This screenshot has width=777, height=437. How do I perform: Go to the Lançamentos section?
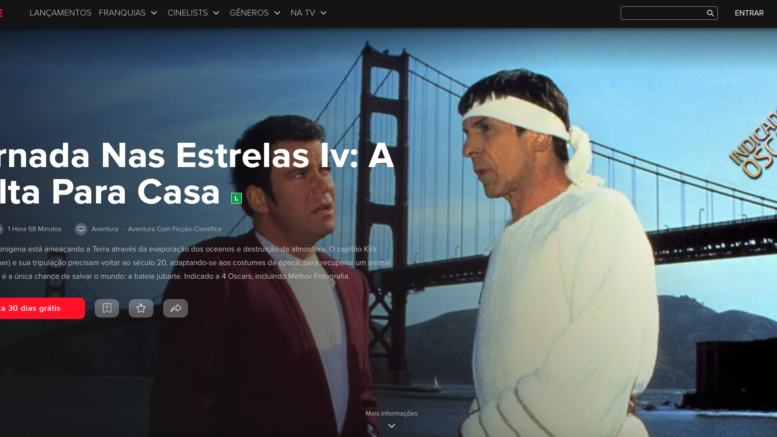coord(60,13)
